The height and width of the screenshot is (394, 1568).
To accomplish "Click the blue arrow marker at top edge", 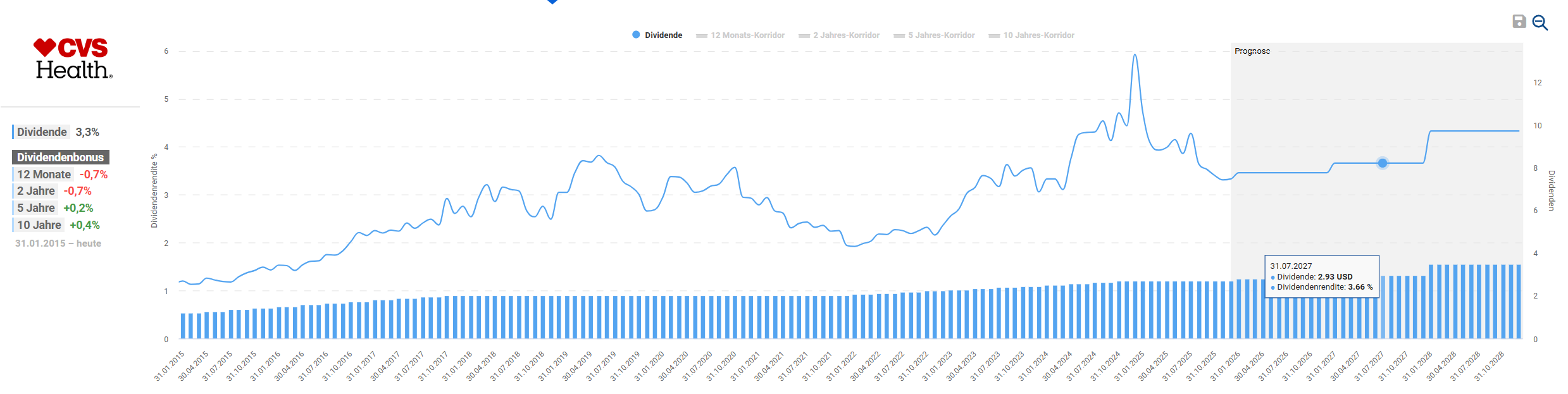I will pos(552,2).
